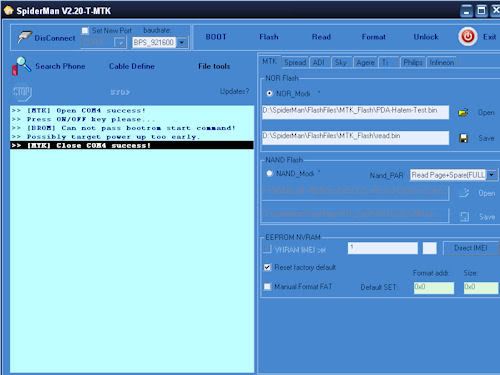This screenshot has height=375, width=500.
Task: Click the NOR Flash Open folder icon
Action: (463, 113)
